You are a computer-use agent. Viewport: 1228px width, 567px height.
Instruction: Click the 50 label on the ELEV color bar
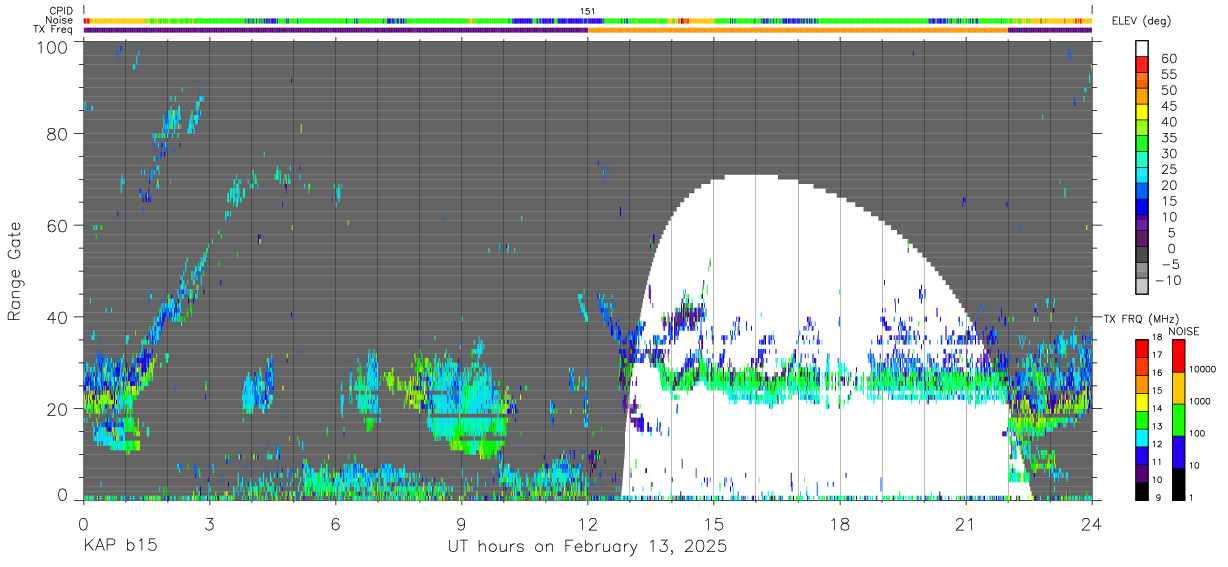(1168, 90)
